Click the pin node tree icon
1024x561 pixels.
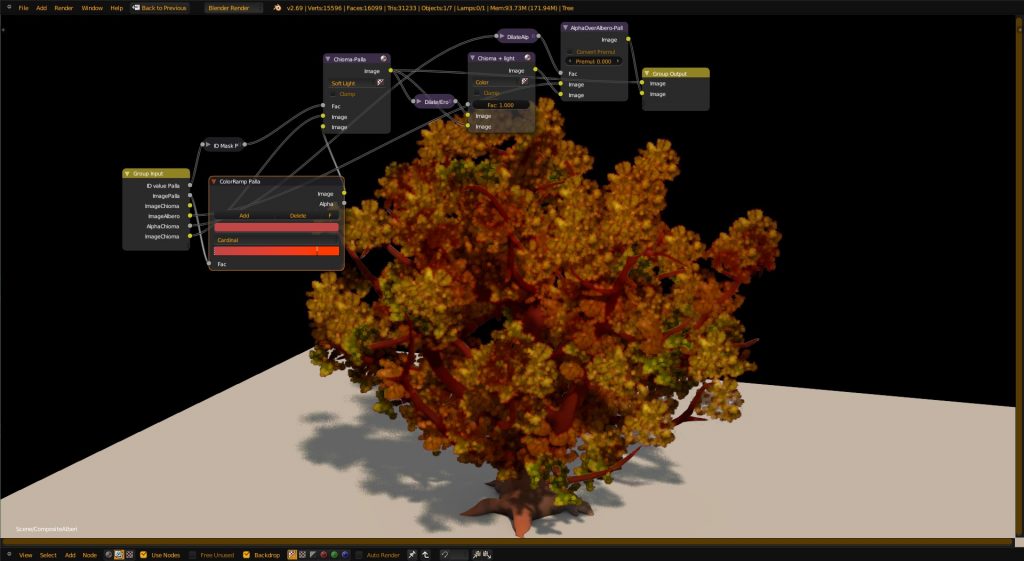(411, 554)
